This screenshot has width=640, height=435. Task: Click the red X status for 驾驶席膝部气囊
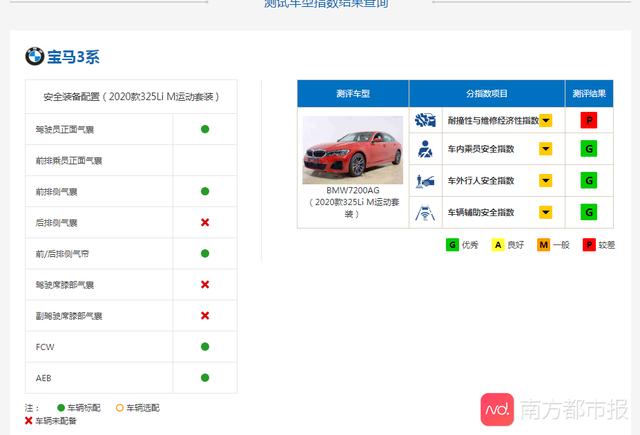[x=205, y=284]
